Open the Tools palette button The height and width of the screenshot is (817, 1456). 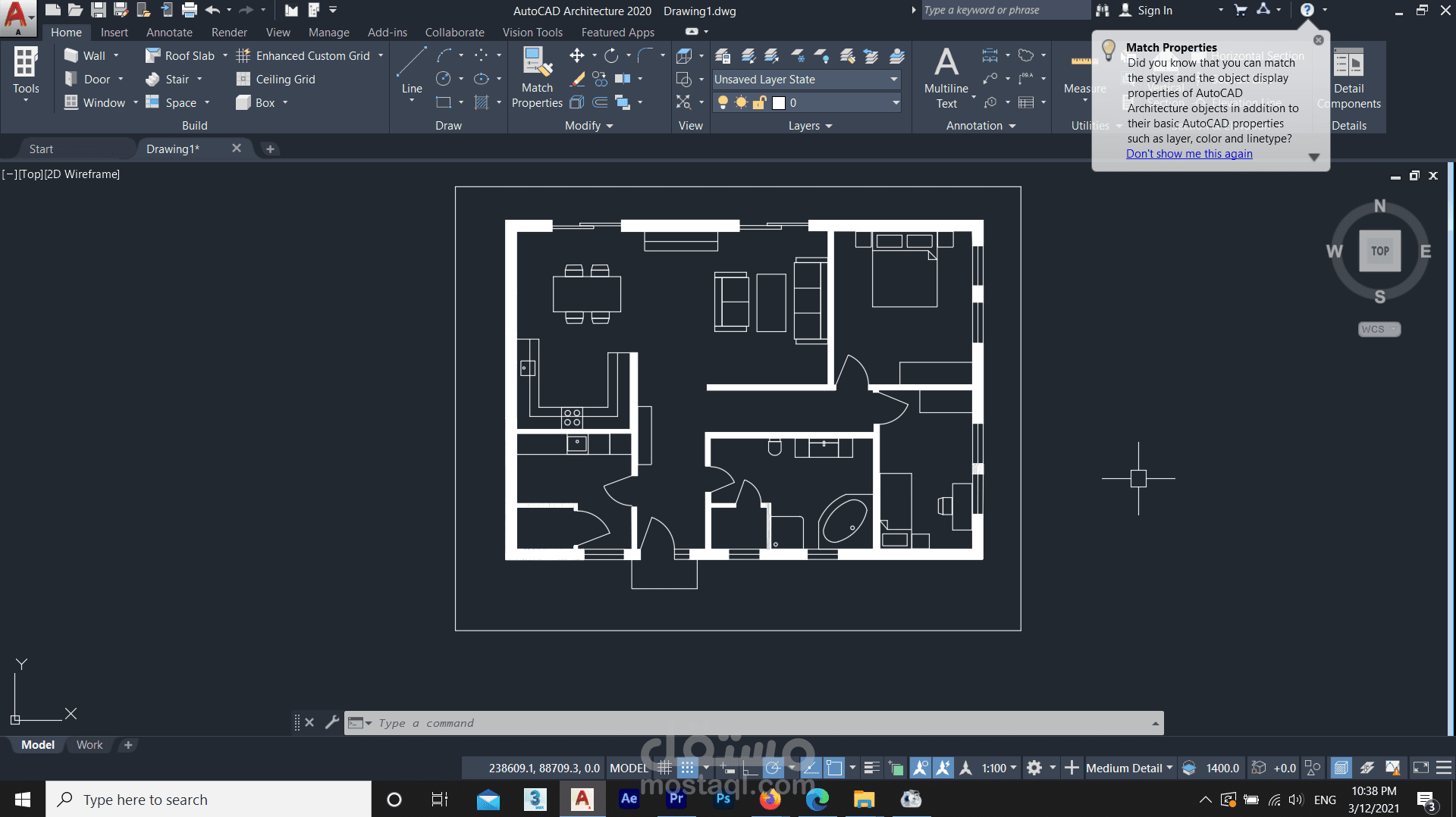click(x=26, y=73)
